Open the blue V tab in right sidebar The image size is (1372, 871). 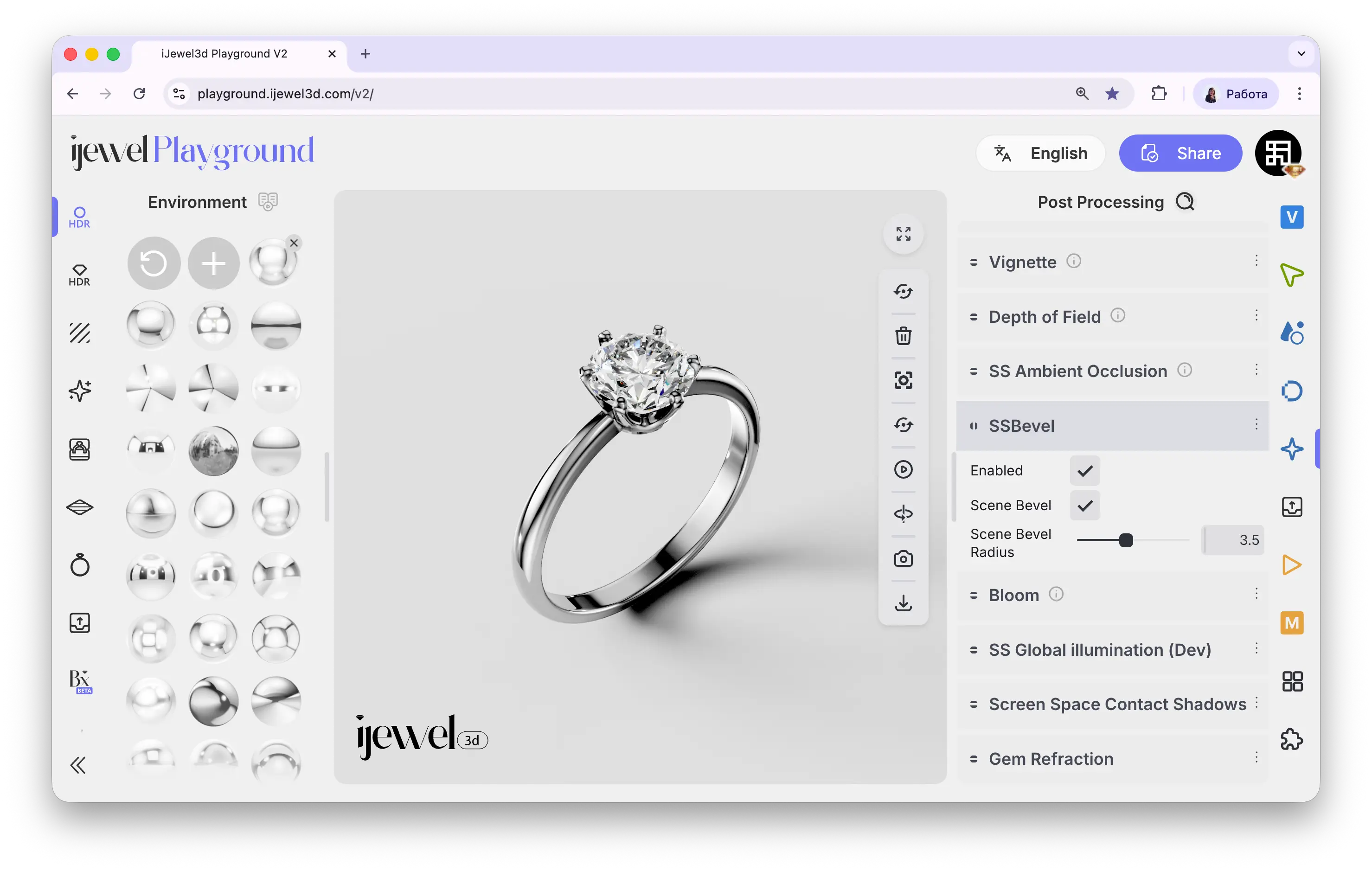click(x=1292, y=217)
